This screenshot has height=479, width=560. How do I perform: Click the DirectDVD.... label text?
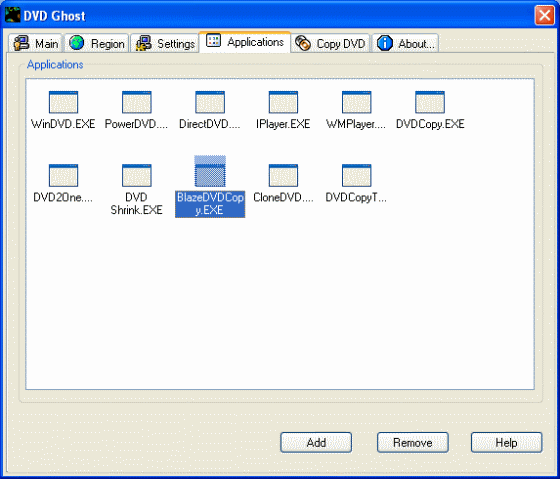pyautogui.click(x=210, y=124)
